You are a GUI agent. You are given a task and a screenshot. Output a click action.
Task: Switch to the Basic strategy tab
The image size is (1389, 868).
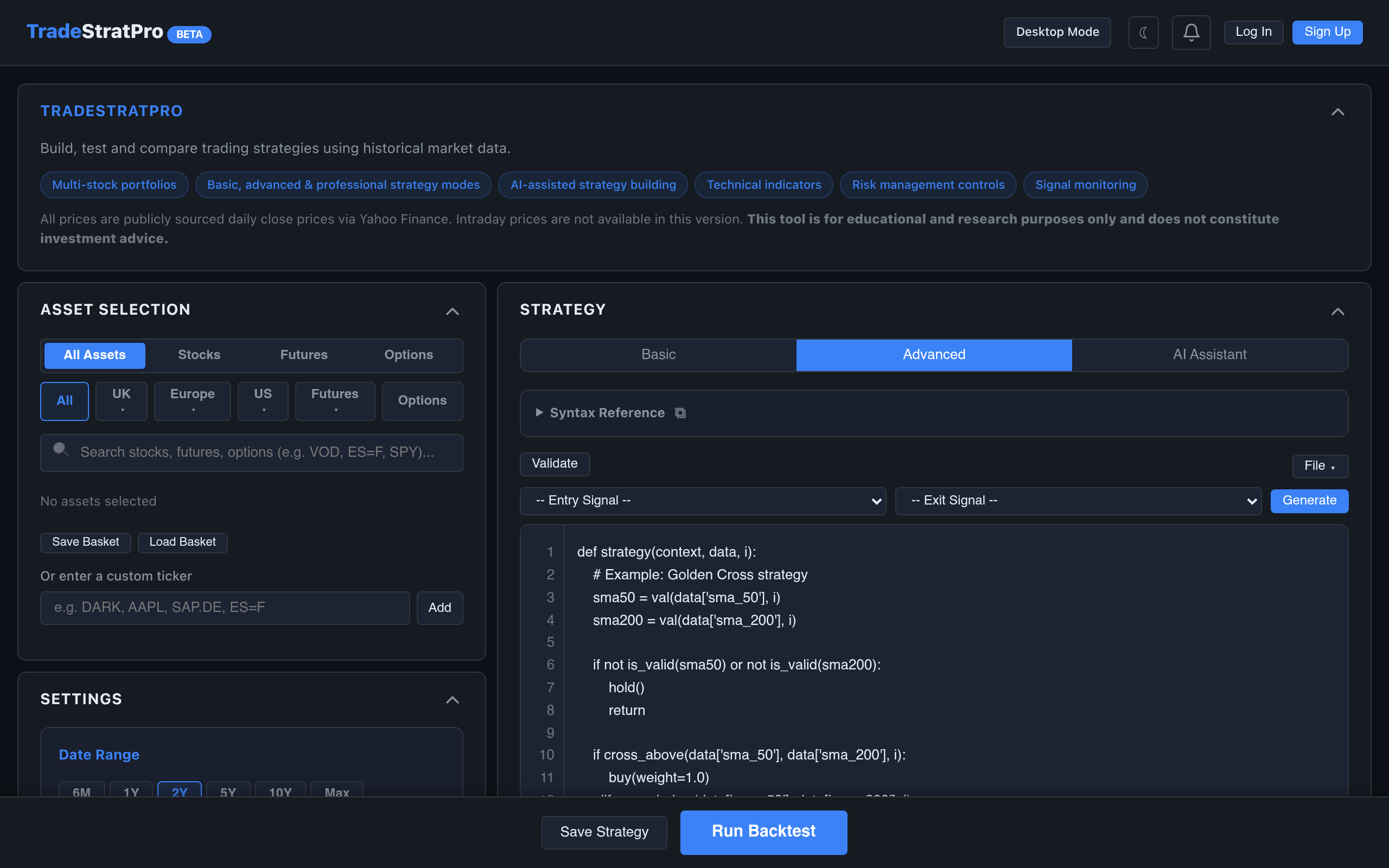[658, 355]
